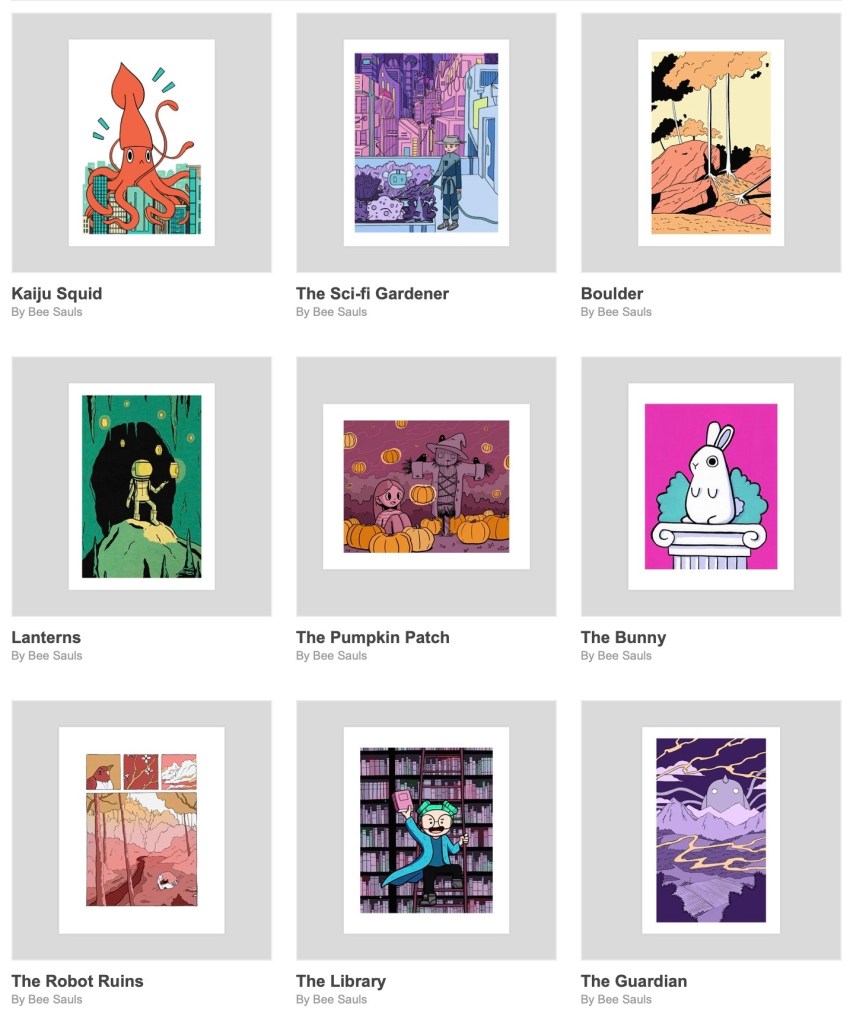Click the Lanterns title text
850x1023 pixels.
(46, 637)
